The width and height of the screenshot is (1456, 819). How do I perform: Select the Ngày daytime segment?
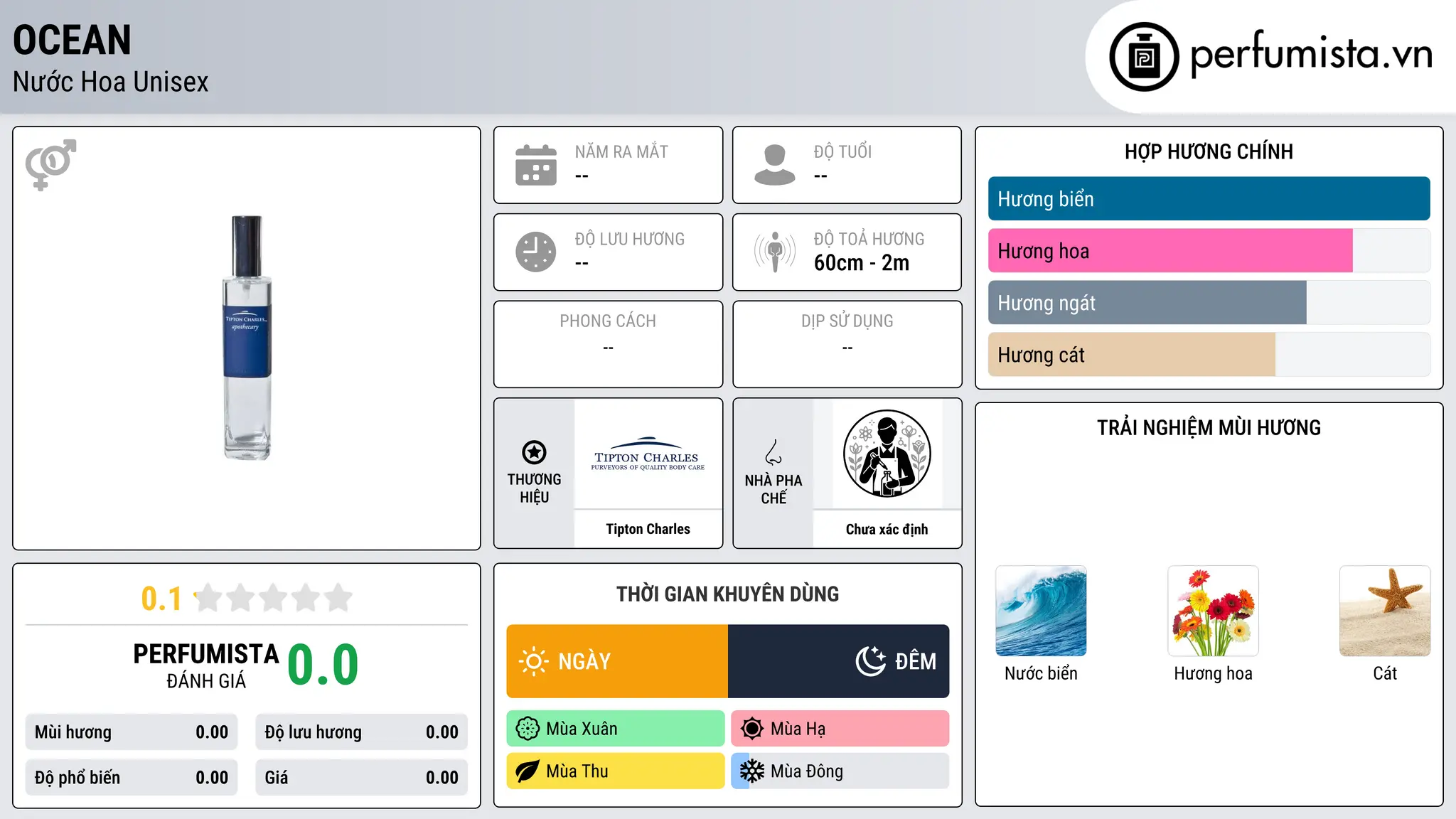(x=617, y=661)
